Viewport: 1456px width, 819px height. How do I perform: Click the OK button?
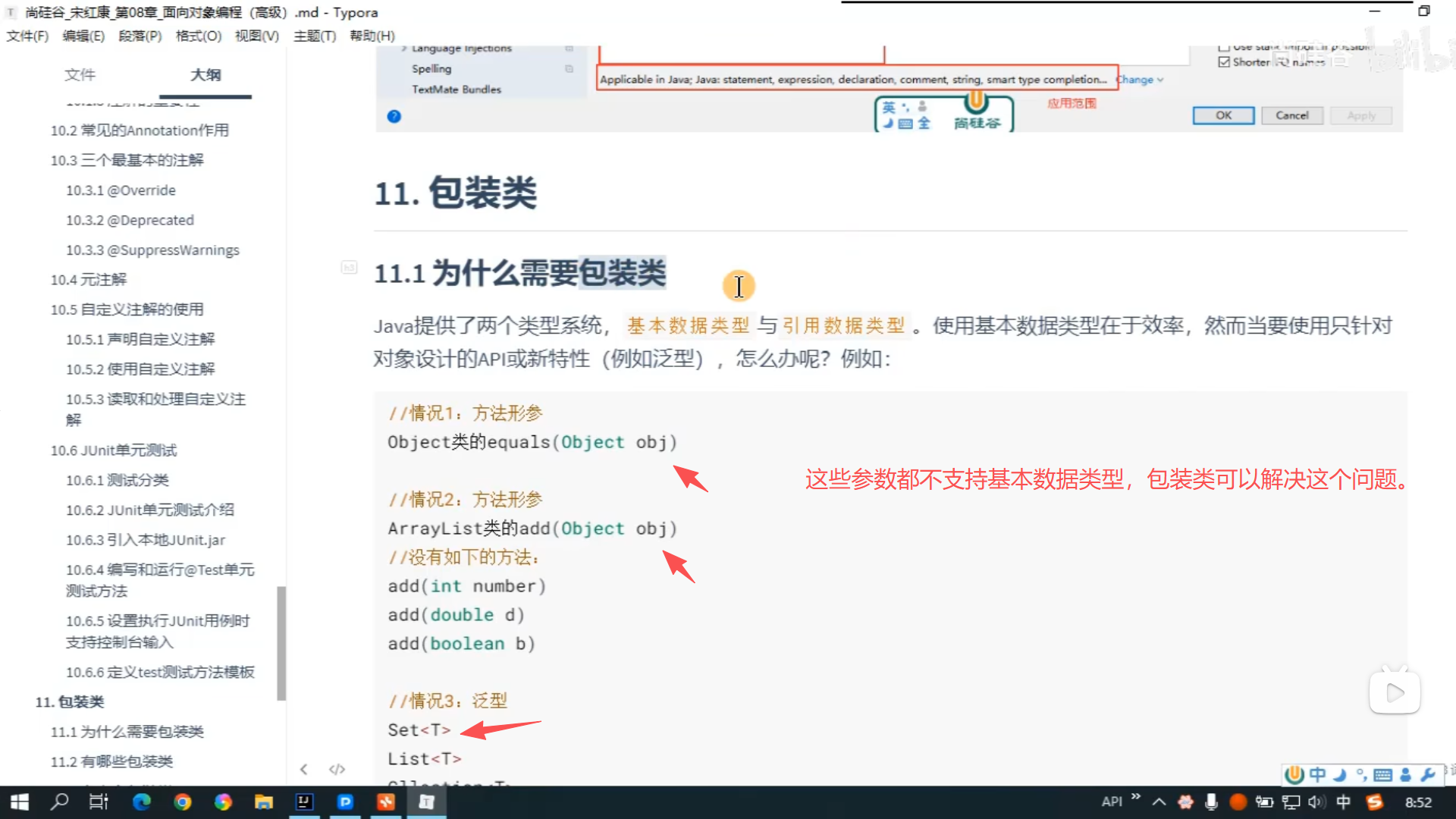[1223, 115]
